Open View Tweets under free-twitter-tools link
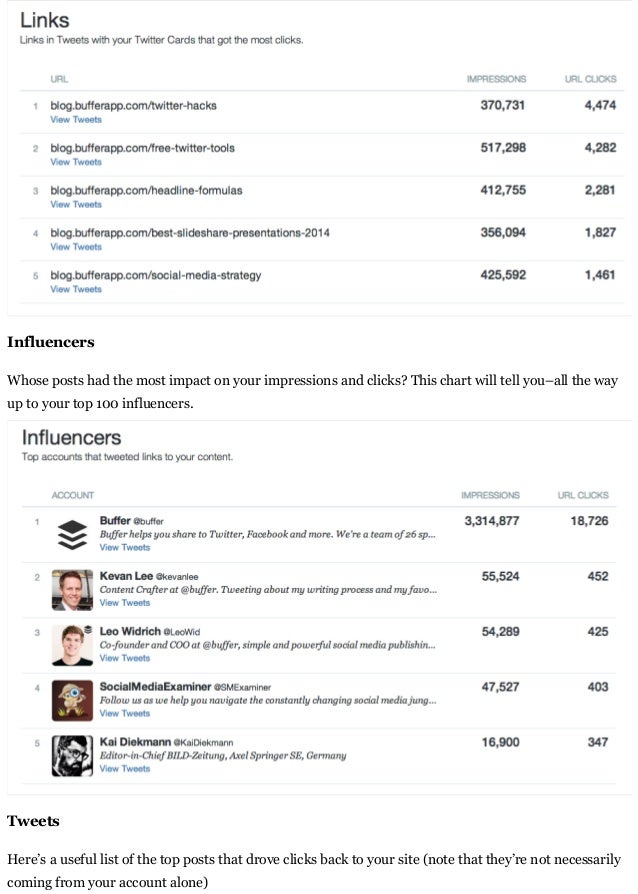 [x=76, y=162]
